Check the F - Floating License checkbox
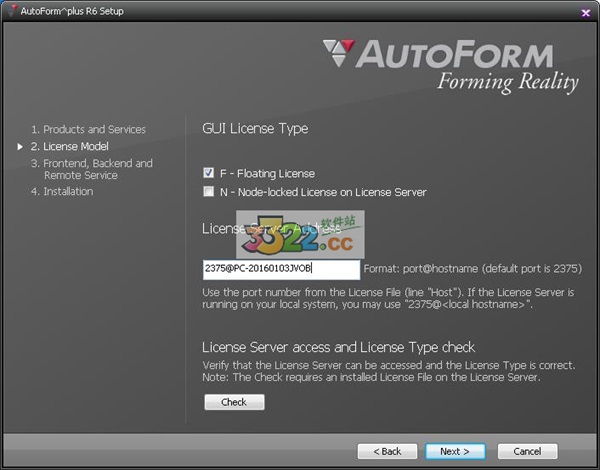Screen dimensions: 600x470 (209, 173)
